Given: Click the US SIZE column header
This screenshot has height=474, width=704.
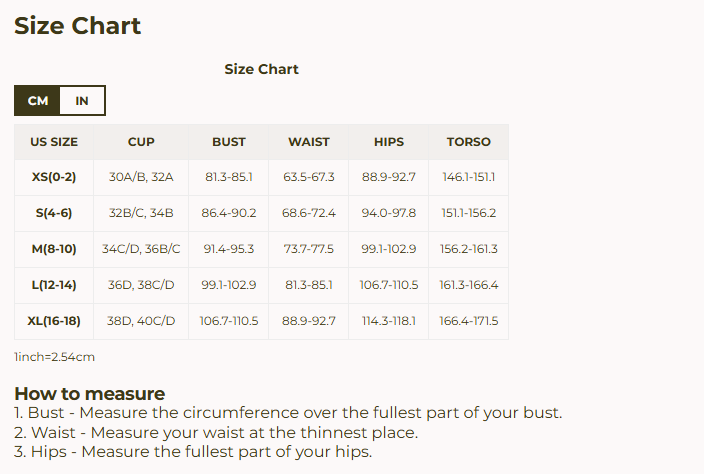Looking at the screenshot, I should [x=54, y=142].
